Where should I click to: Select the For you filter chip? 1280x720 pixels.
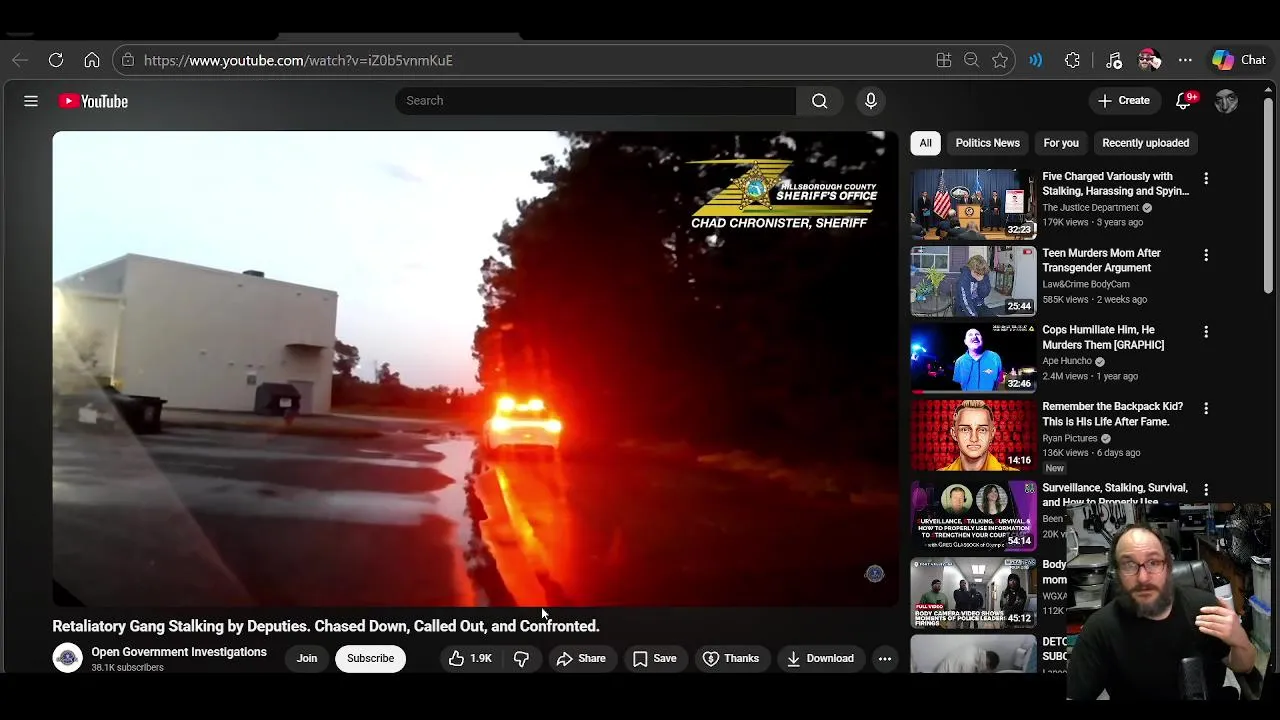coord(1061,143)
